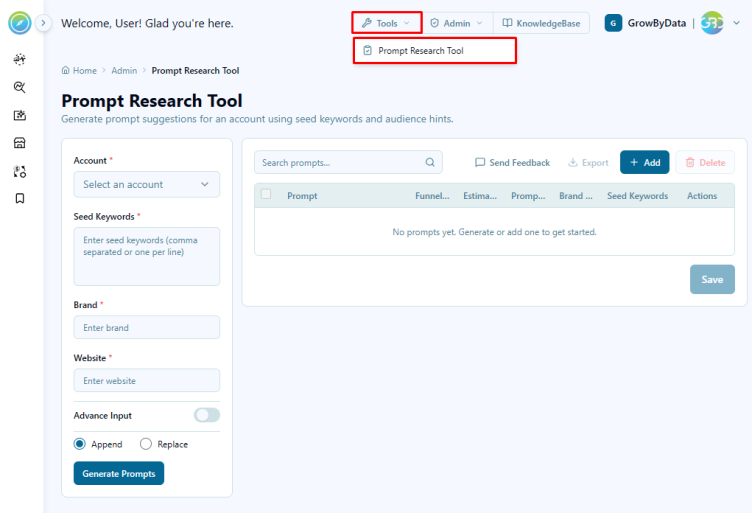This screenshot has height=513, width=752.
Task: Open the sidebar search analytics icon
Action: tap(20, 87)
